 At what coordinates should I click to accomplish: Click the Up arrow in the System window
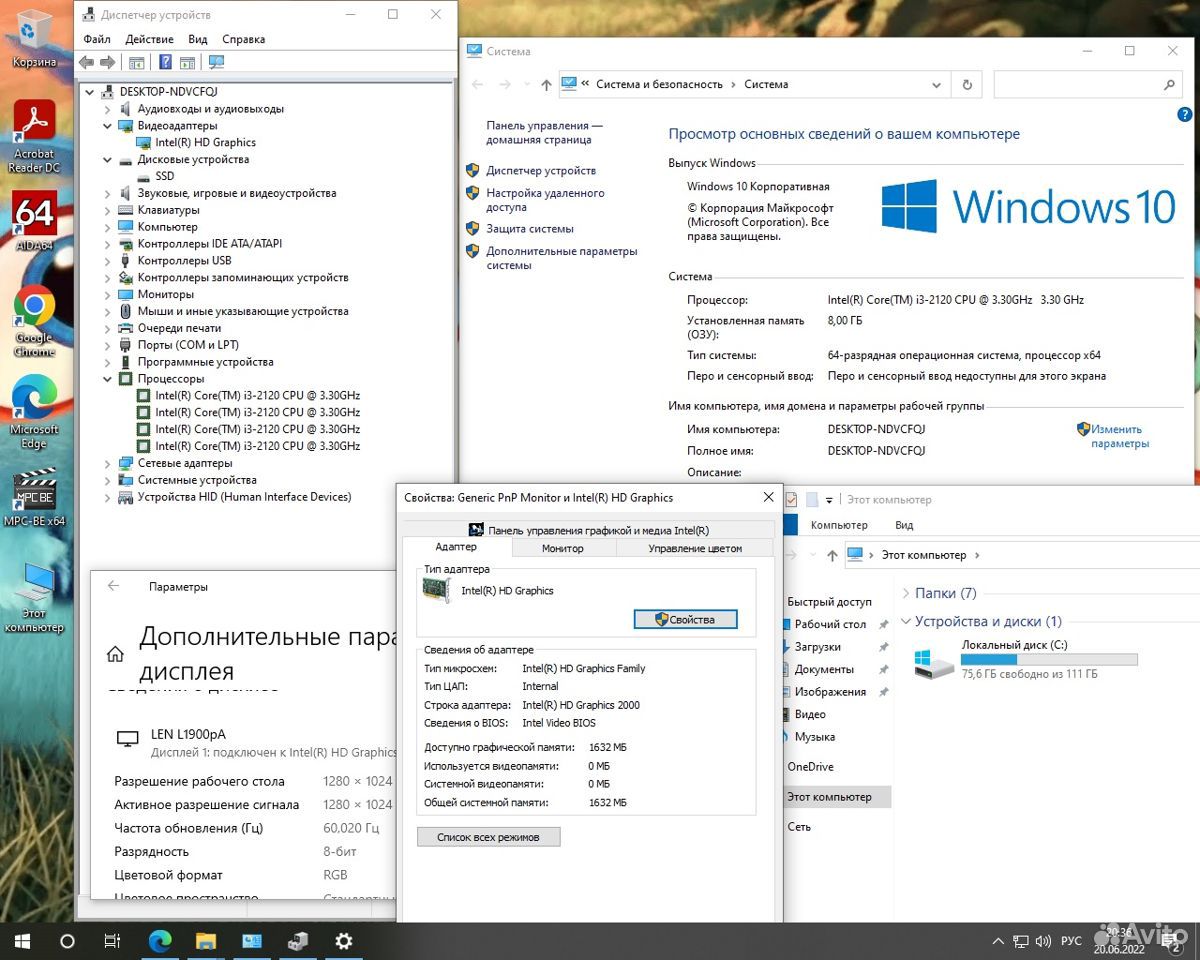[x=546, y=85]
